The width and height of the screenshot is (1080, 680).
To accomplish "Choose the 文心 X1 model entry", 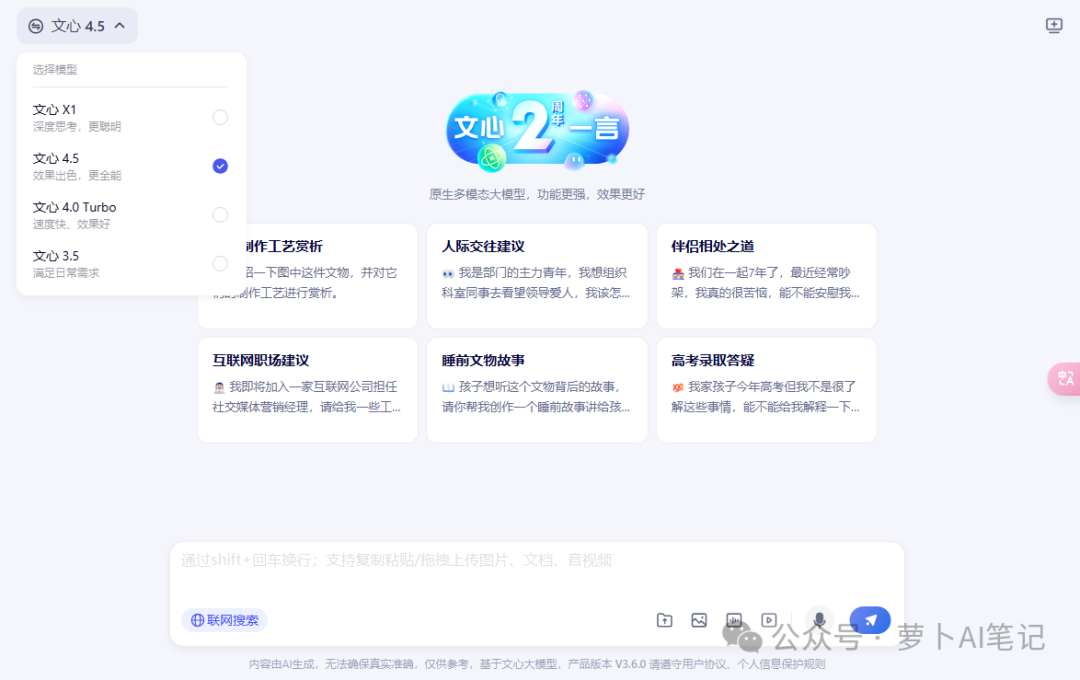I will click(x=130, y=117).
